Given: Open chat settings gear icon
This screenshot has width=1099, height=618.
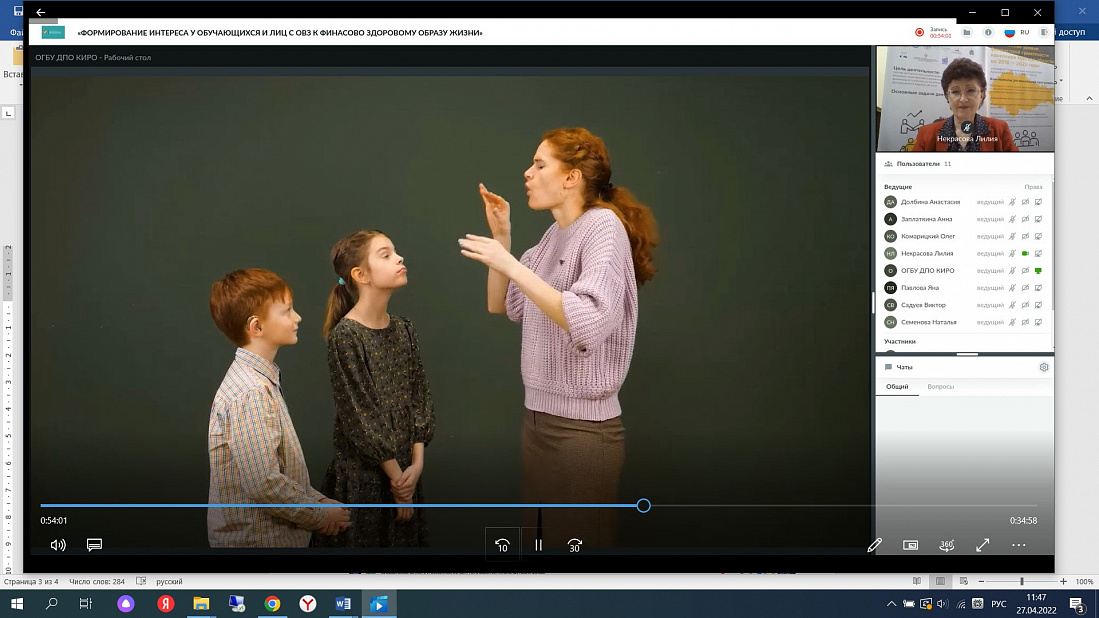Looking at the screenshot, I should (1044, 367).
